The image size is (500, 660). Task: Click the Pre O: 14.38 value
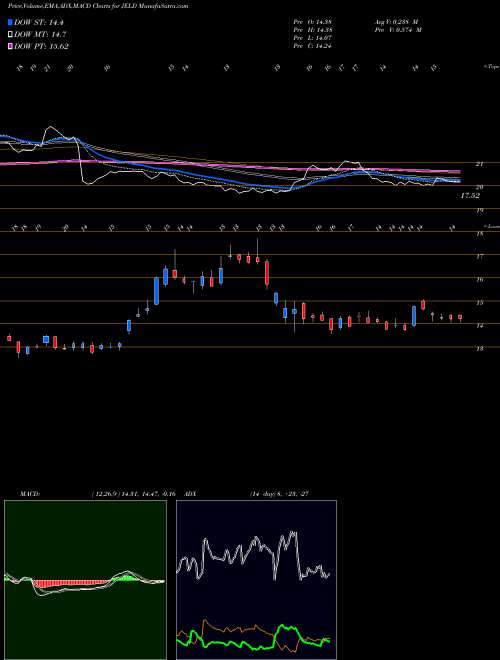(x=313, y=21)
